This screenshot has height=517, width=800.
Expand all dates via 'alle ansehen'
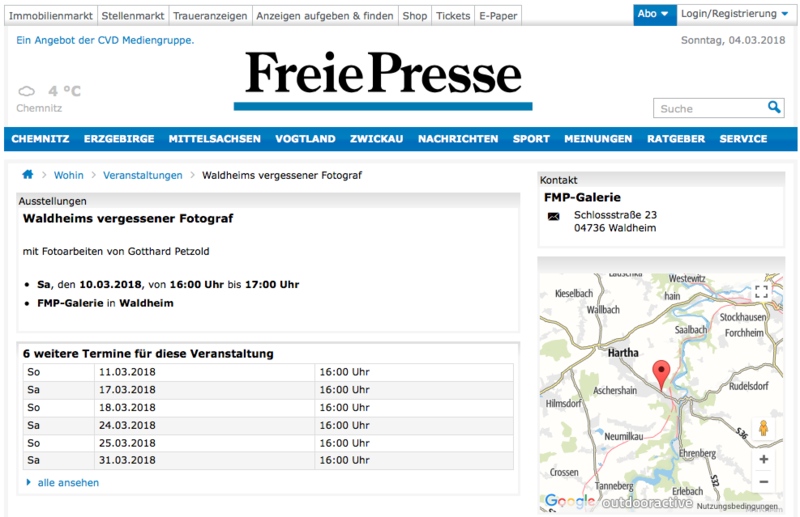point(68,483)
